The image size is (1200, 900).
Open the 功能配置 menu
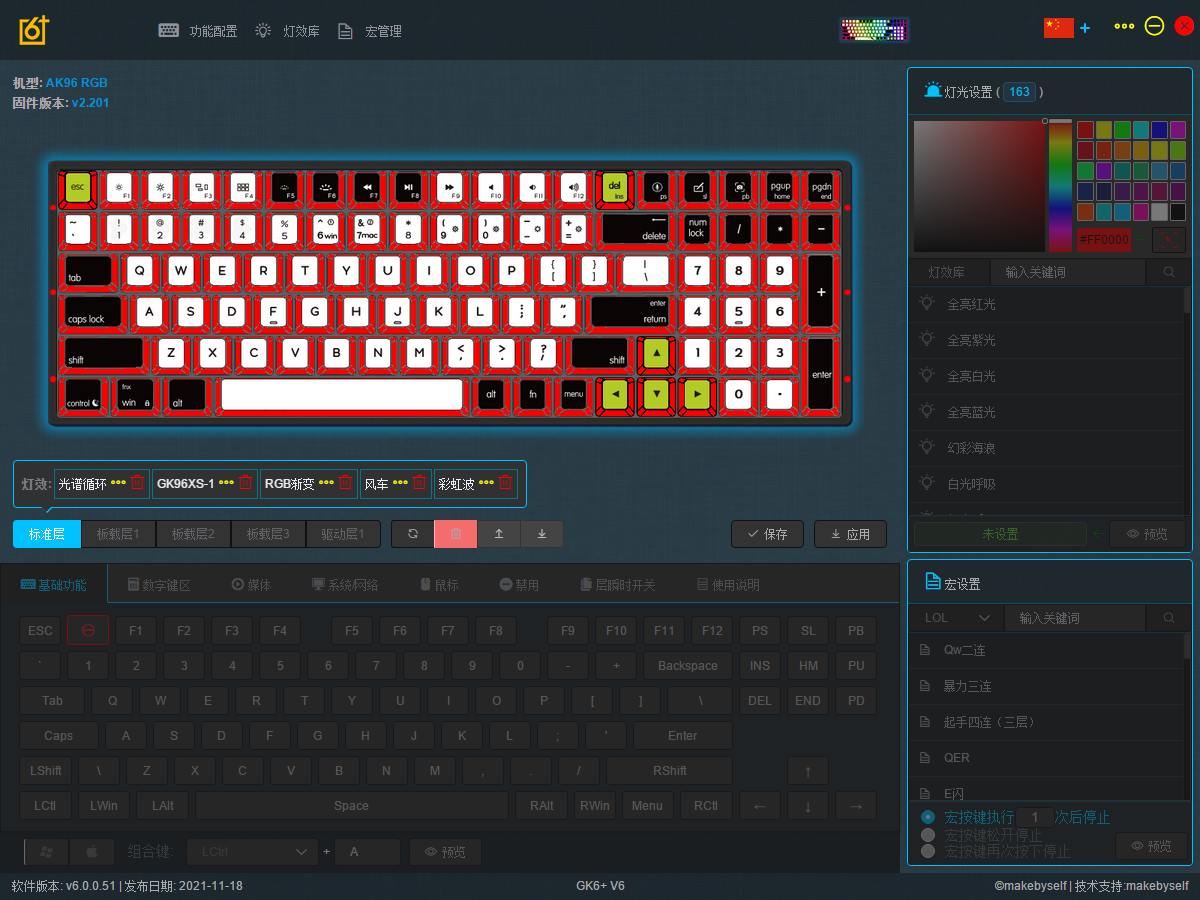(198, 31)
